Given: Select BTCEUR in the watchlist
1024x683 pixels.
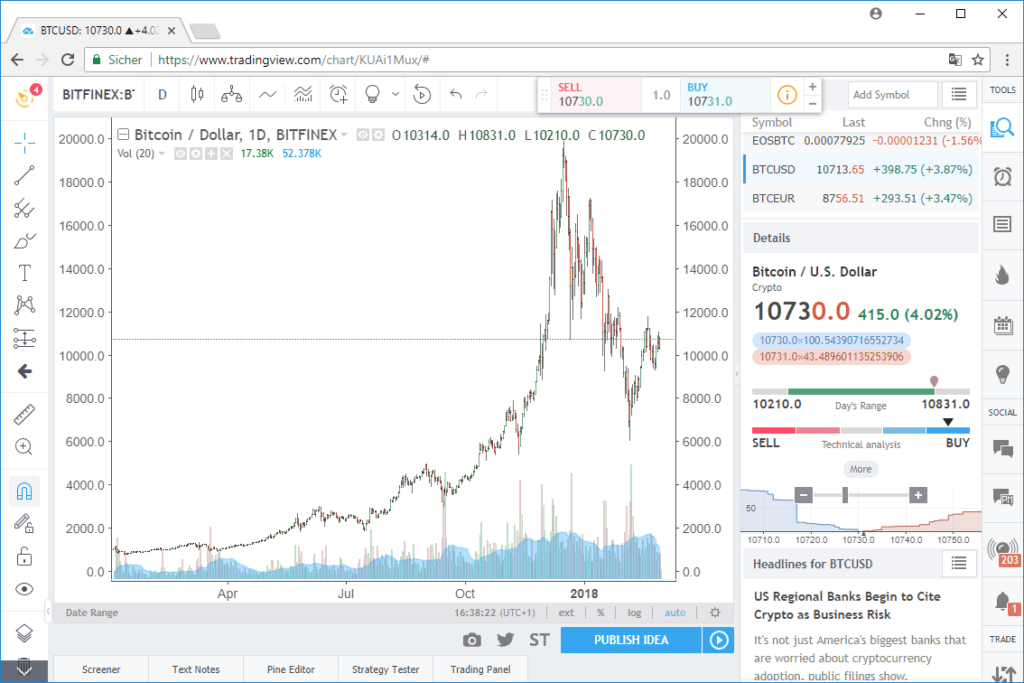Looking at the screenshot, I should pyautogui.click(x=862, y=199).
